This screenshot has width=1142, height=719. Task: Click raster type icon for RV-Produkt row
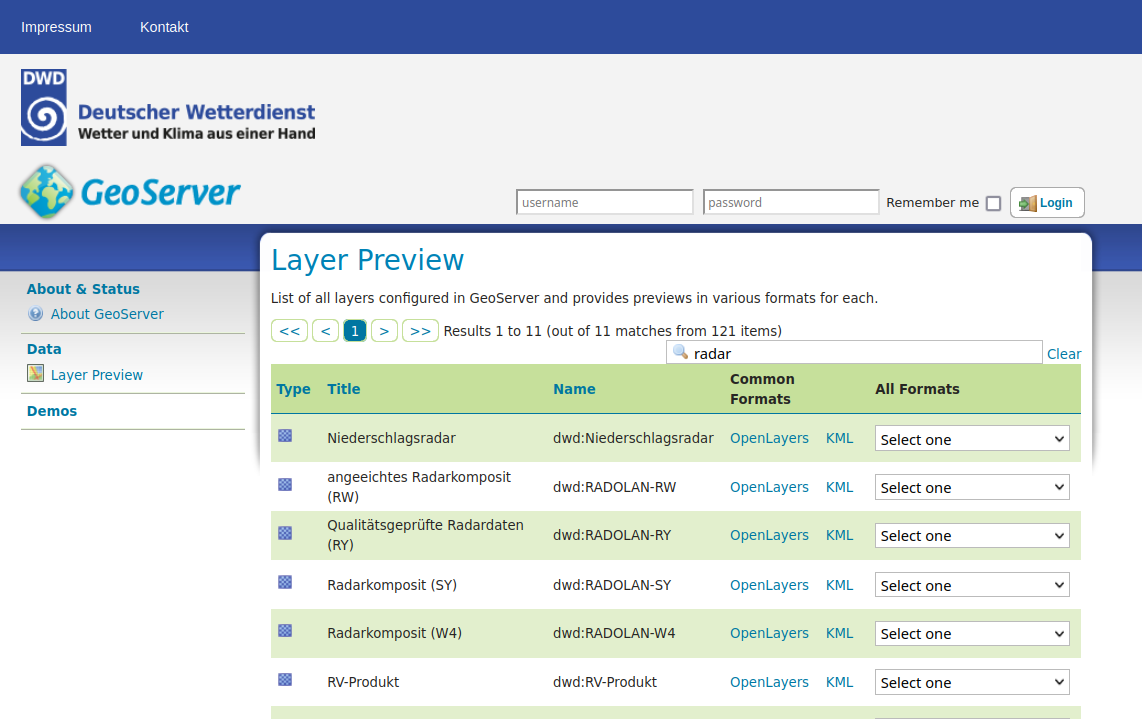pyautogui.click(x=285, y=680)
